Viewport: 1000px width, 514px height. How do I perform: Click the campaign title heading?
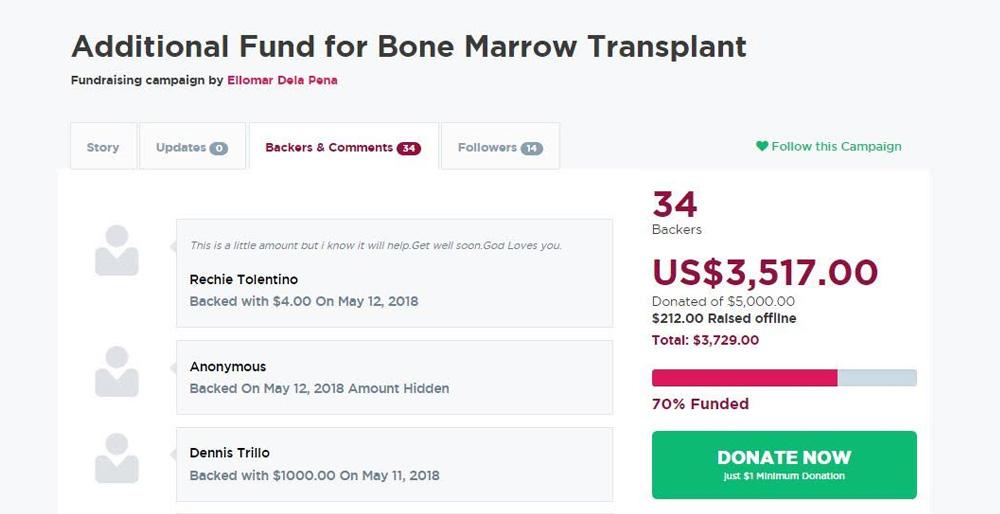[x=409, y=46]
